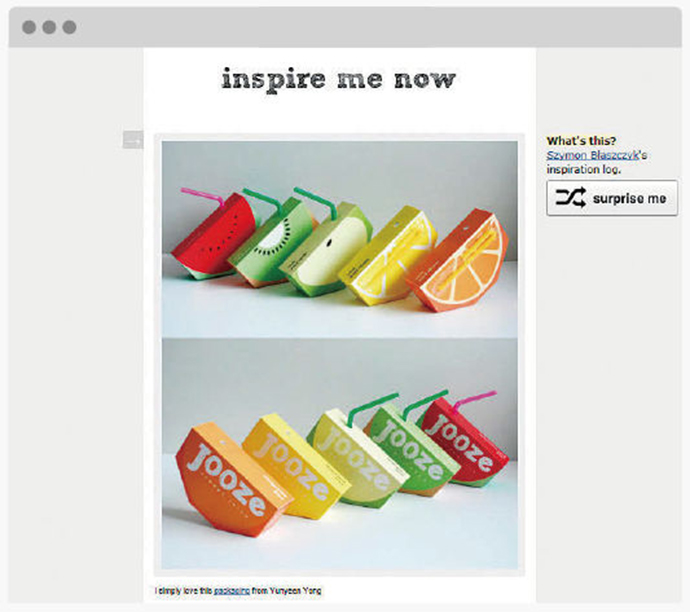690x612 pixels.
Task: Click the small gray arrow tab left of image
Action: tap(133, 140)
